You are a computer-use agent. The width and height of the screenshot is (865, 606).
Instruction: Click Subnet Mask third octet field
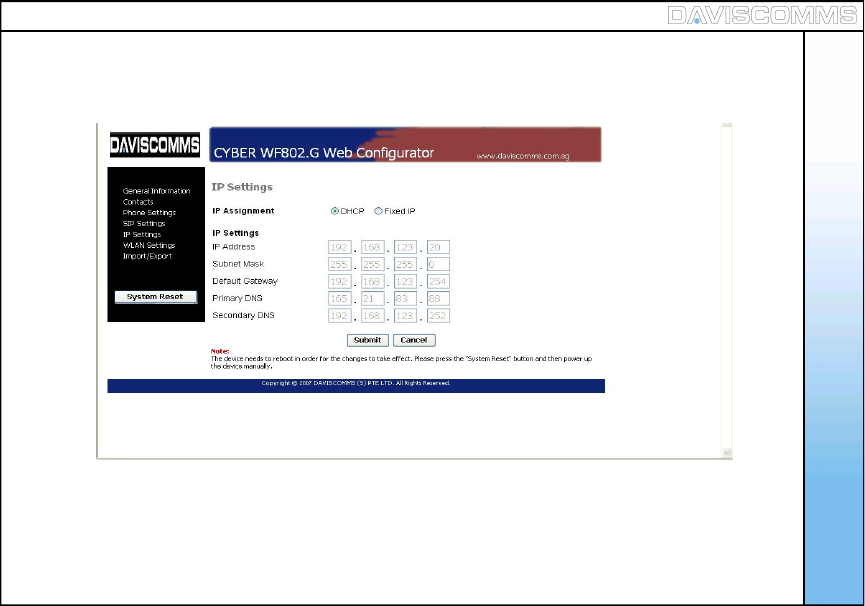405,264
